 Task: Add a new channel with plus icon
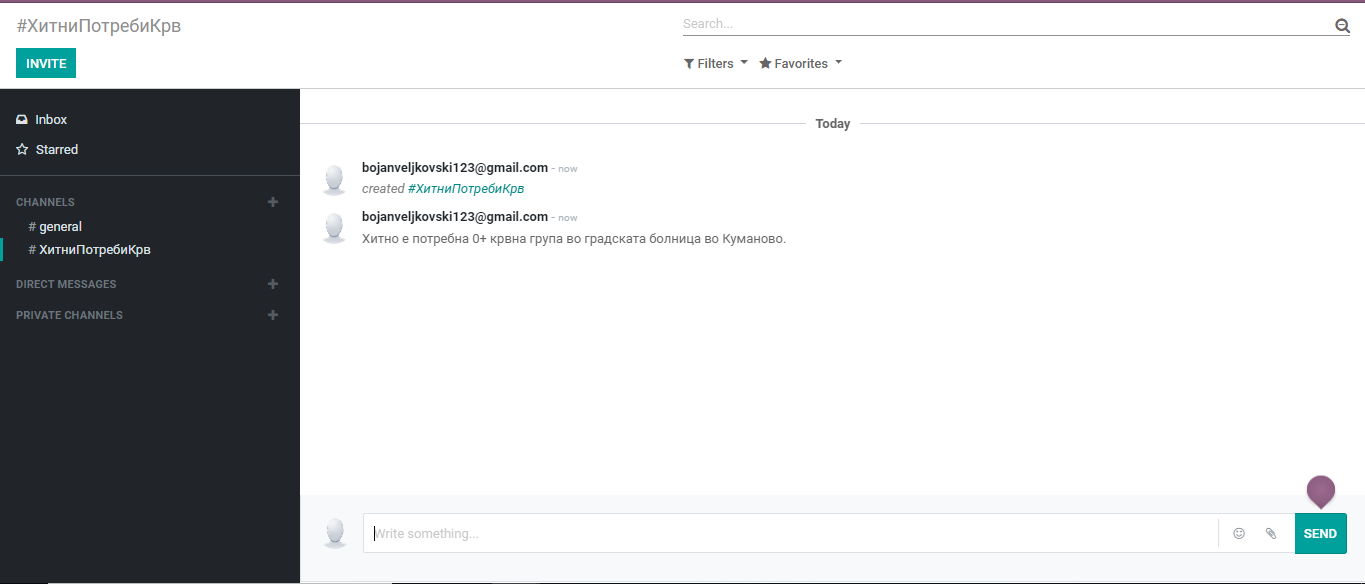pos(273,202)
